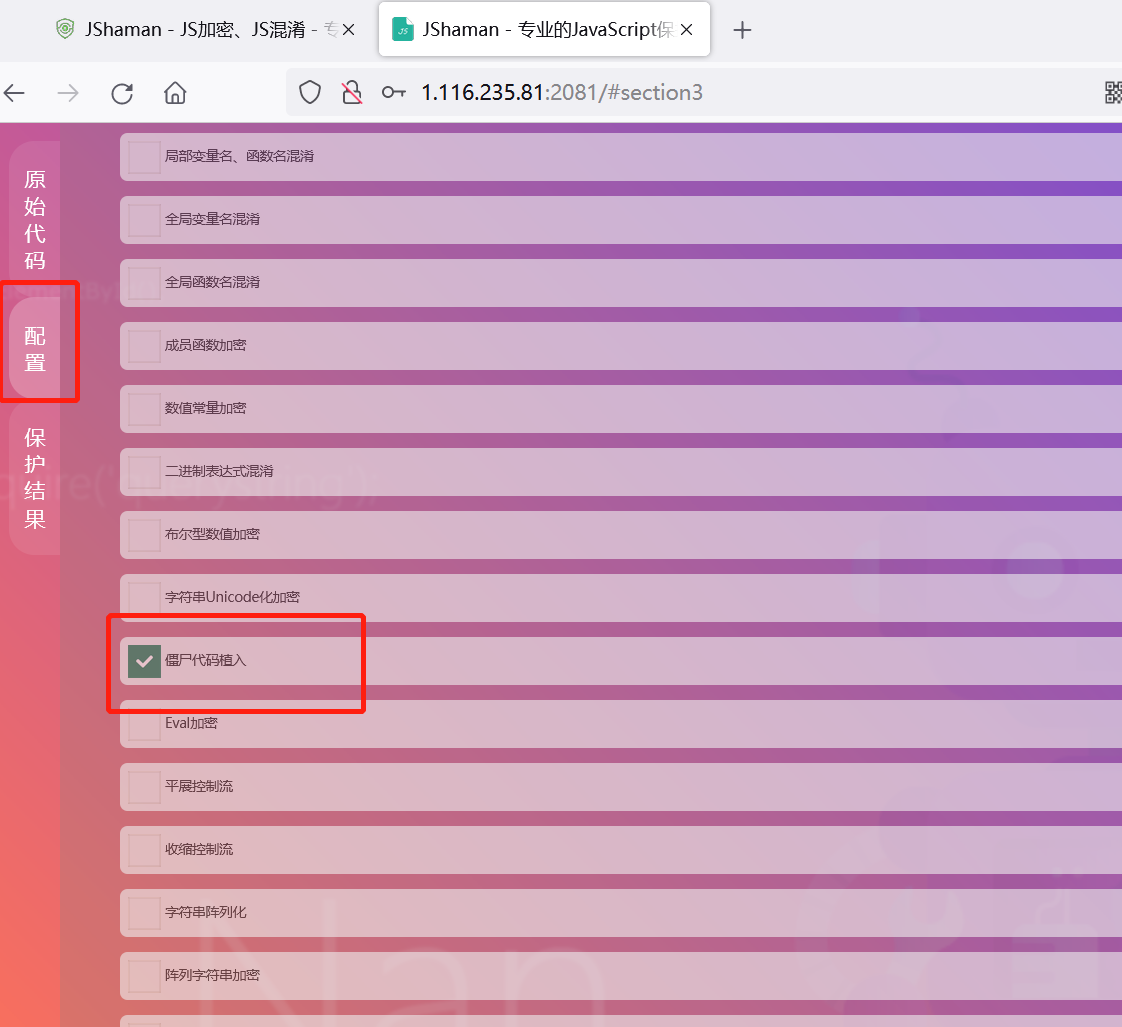Click the 僵尸代码植入 label text
The width and height of the screenshot is (1122, 1027).
205,660
